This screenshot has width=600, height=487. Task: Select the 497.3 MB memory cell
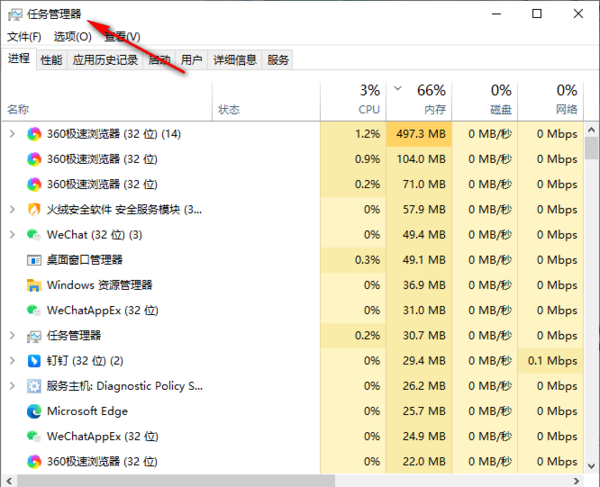419,134
